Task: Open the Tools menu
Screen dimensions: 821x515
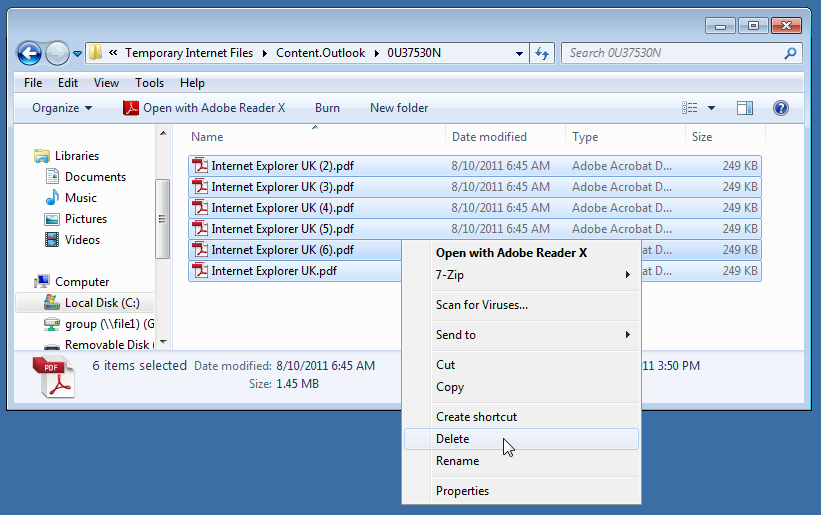Action: click(x=149, y=83)
